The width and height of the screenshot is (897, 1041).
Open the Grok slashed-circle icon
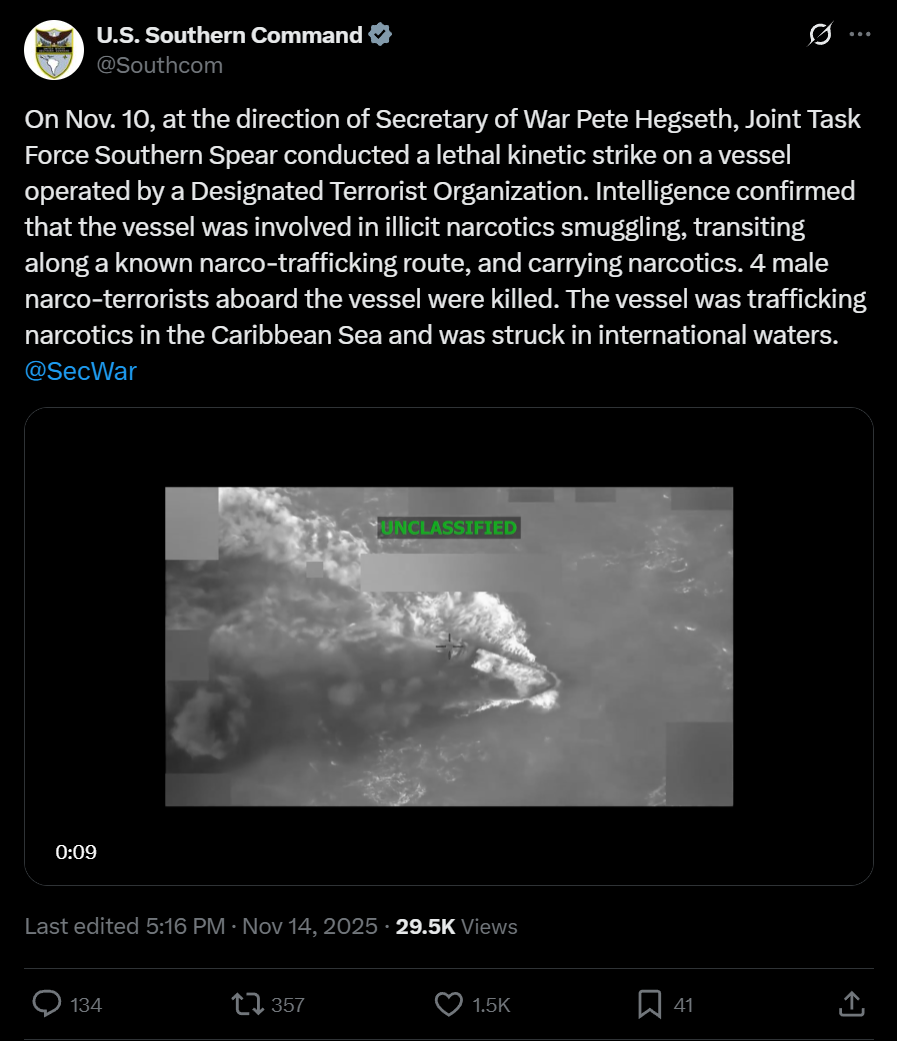(819, 35)
